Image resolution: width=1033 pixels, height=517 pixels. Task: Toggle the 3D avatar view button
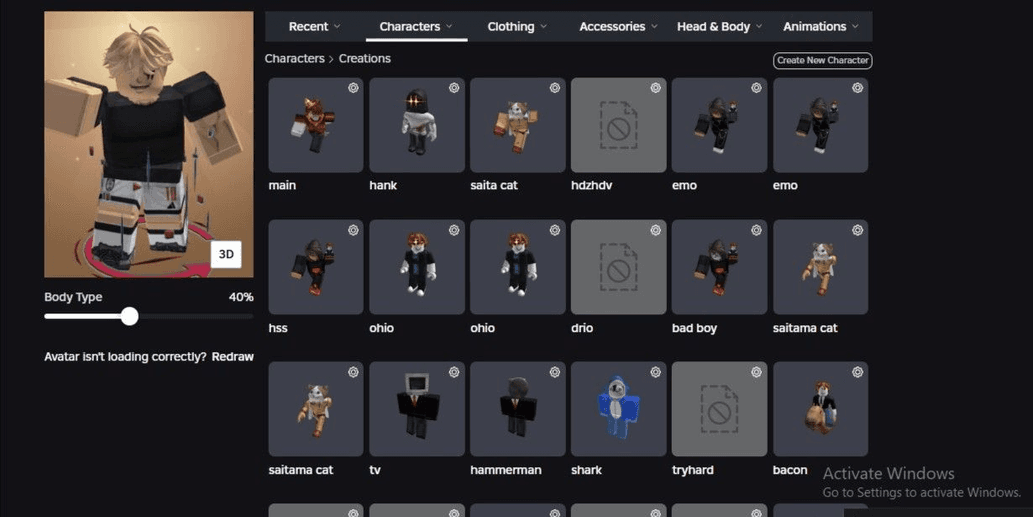[x=226, y=254]
